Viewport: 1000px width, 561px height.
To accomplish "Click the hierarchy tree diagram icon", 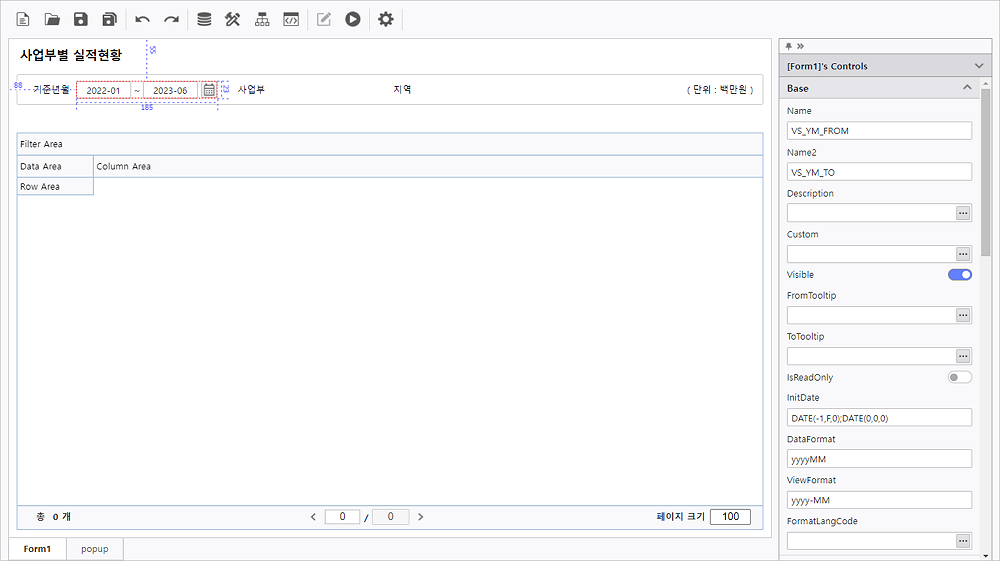I will coord(262,19).
